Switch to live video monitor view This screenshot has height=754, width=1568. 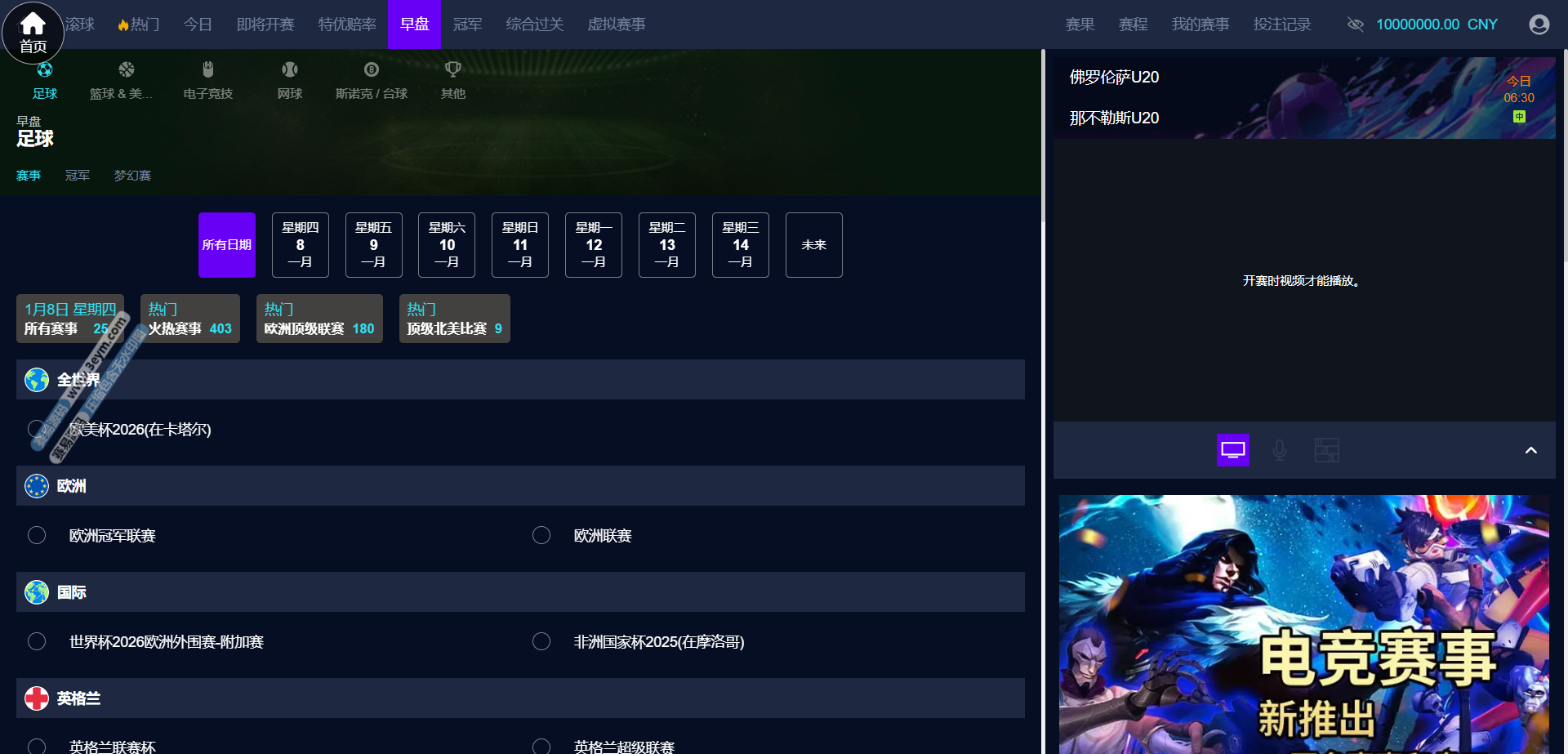[1232, 450]
